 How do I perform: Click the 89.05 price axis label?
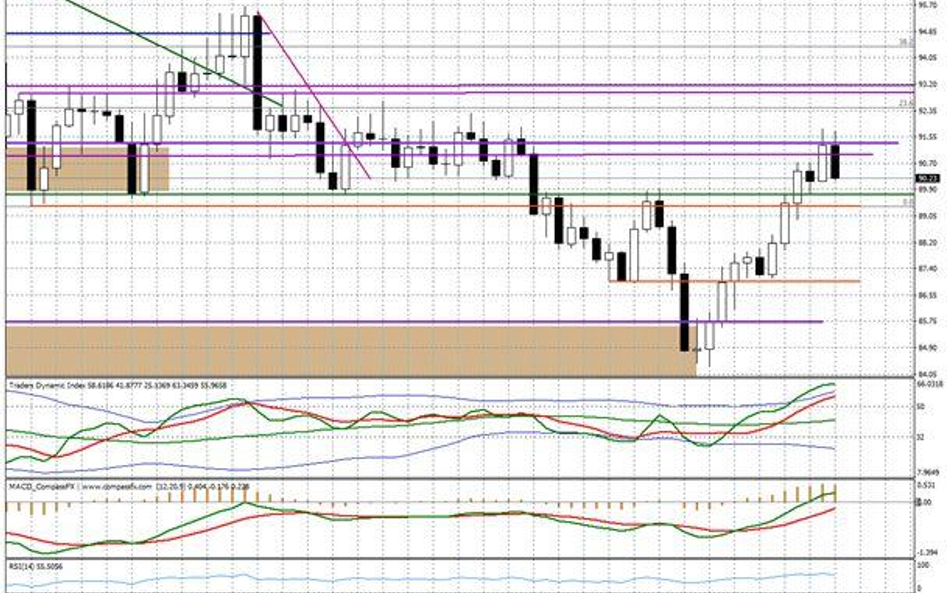point(928,216)
